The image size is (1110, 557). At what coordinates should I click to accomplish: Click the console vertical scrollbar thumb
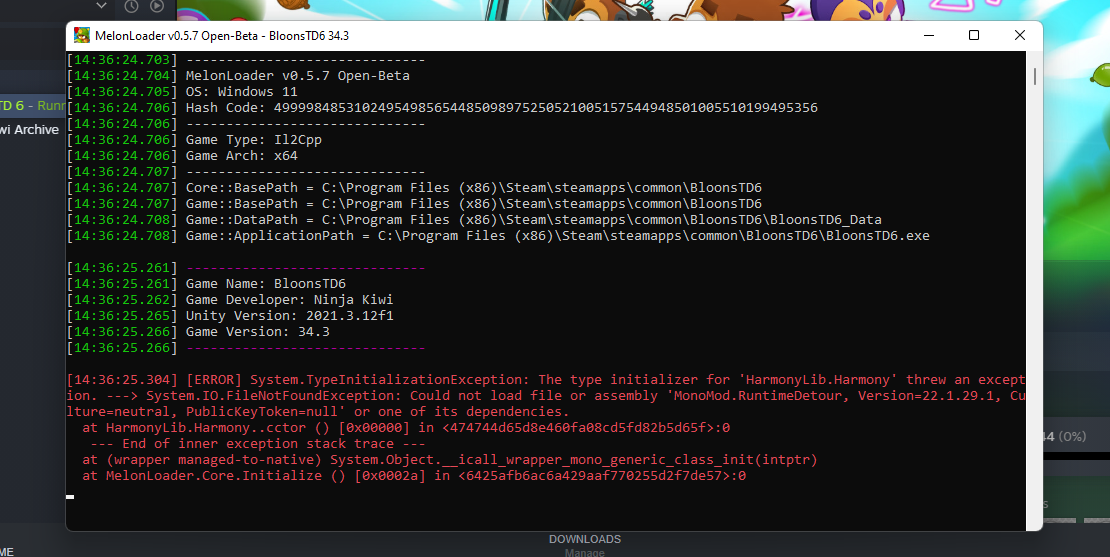click(1034, 76)
